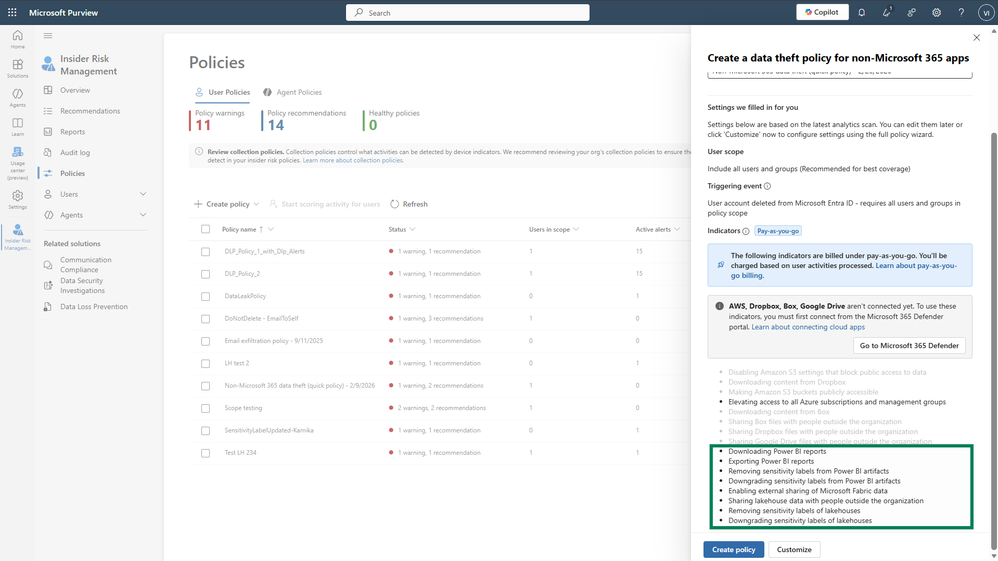Open the Copilot button
Screen dimensions: 998x561
[822, 12]
